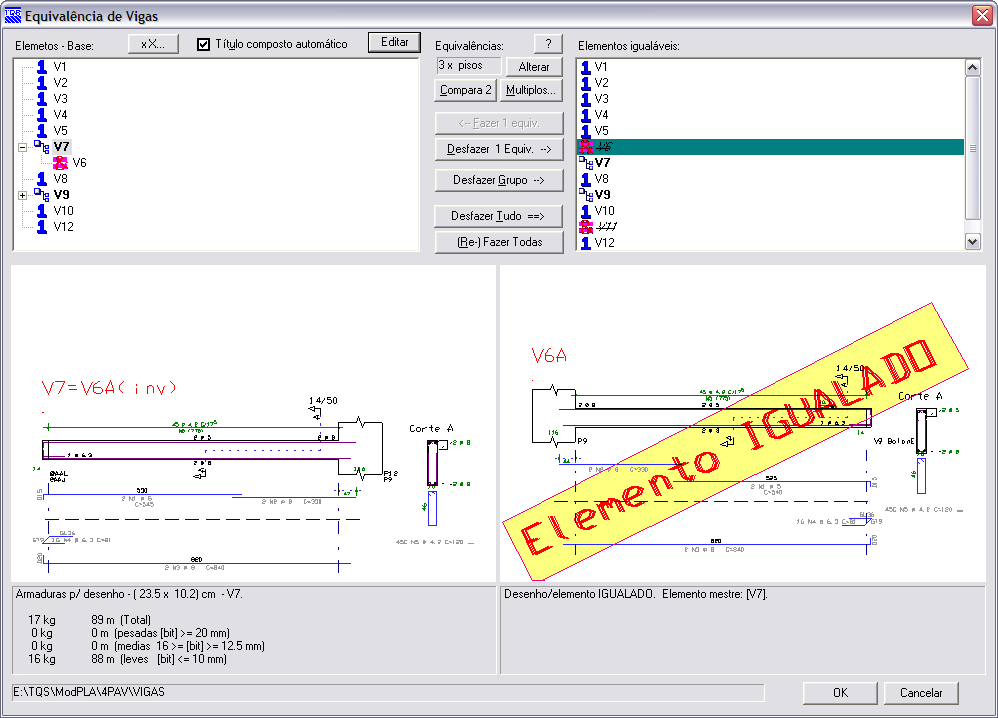Screen dimensions: 998x718
Task: Click the blue icon beside V12 in right list
Action: [586, 243]
